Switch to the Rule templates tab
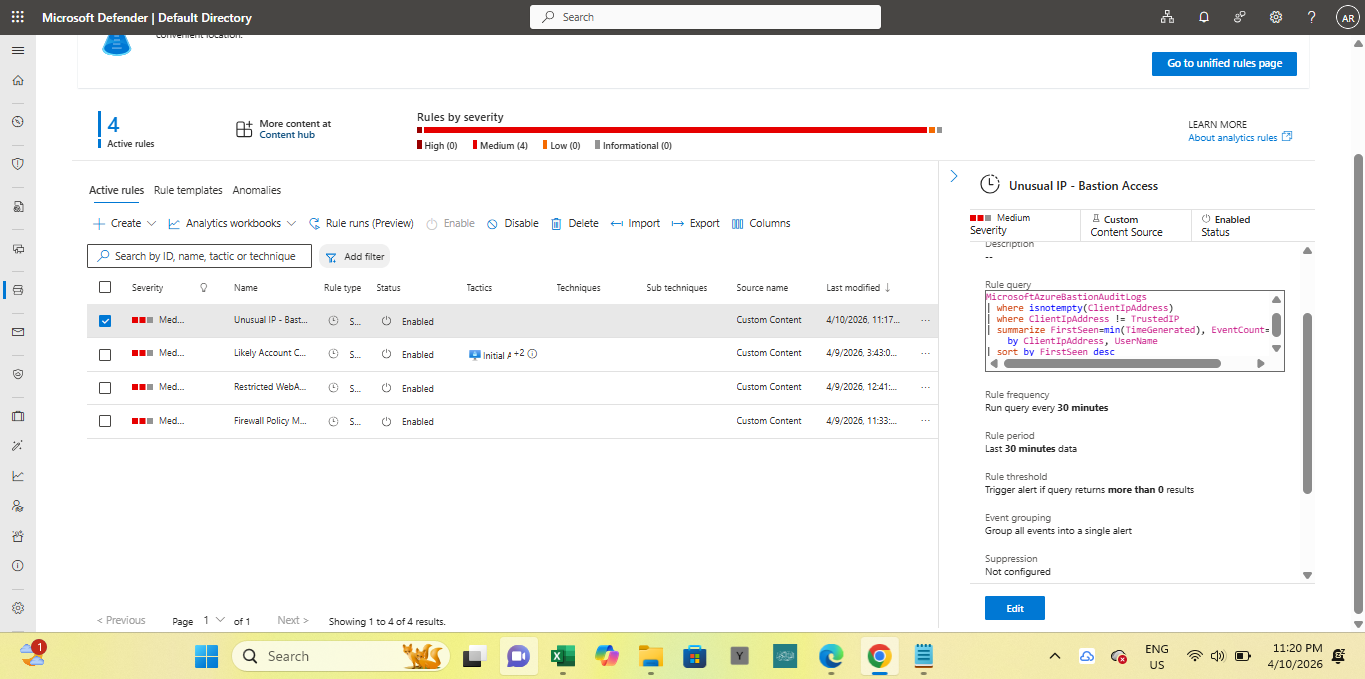 (x=188, y=190)
